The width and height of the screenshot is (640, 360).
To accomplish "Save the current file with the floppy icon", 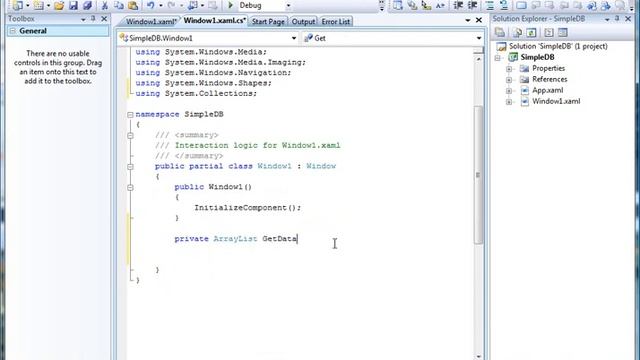I will click(x=73, y=5).
